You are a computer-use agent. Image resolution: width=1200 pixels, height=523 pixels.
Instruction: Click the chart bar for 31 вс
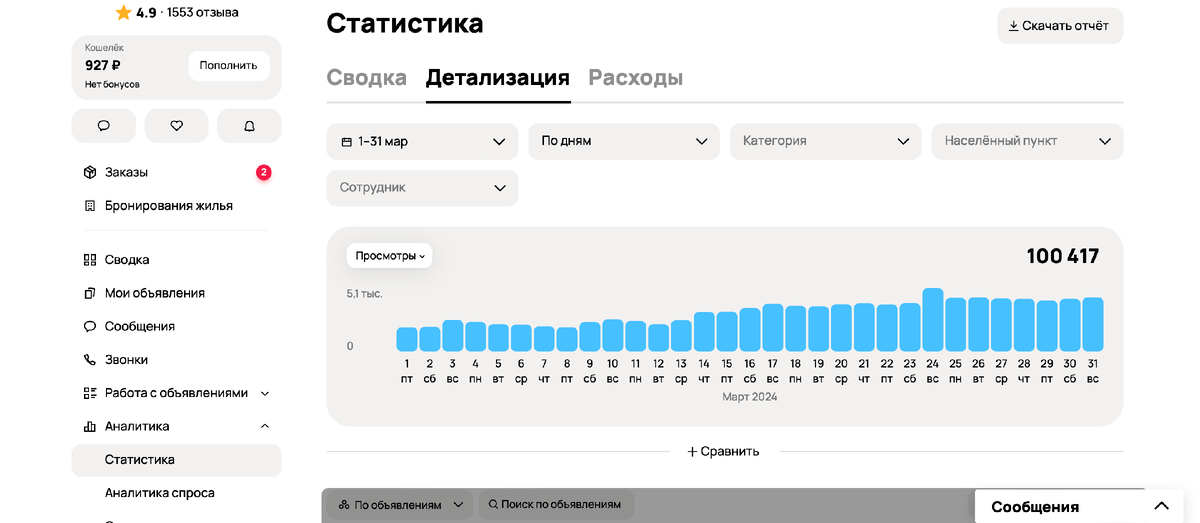click(1092, 324)
